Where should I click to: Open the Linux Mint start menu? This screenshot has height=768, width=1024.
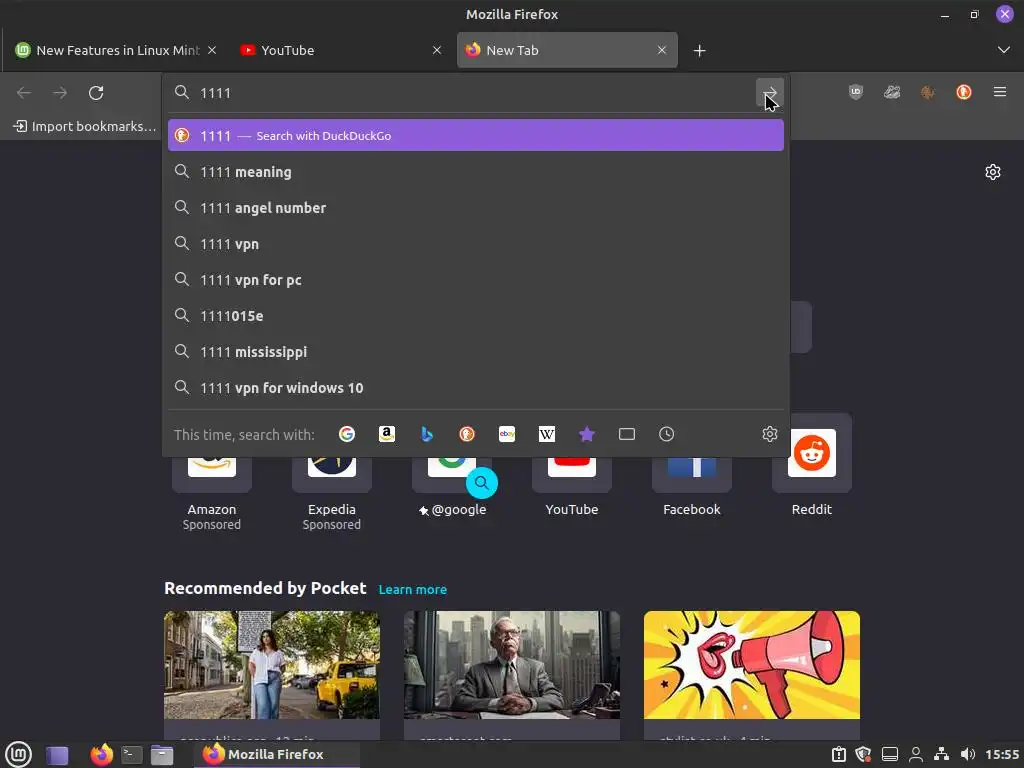click(x=18, y=754)
